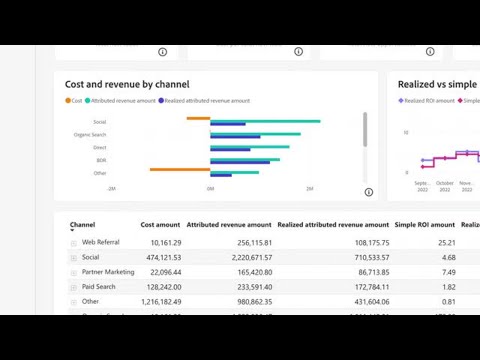Click the chart's vertical scrollbar thumb
This screenshot has height=360, width=480.
coord(365,129)
